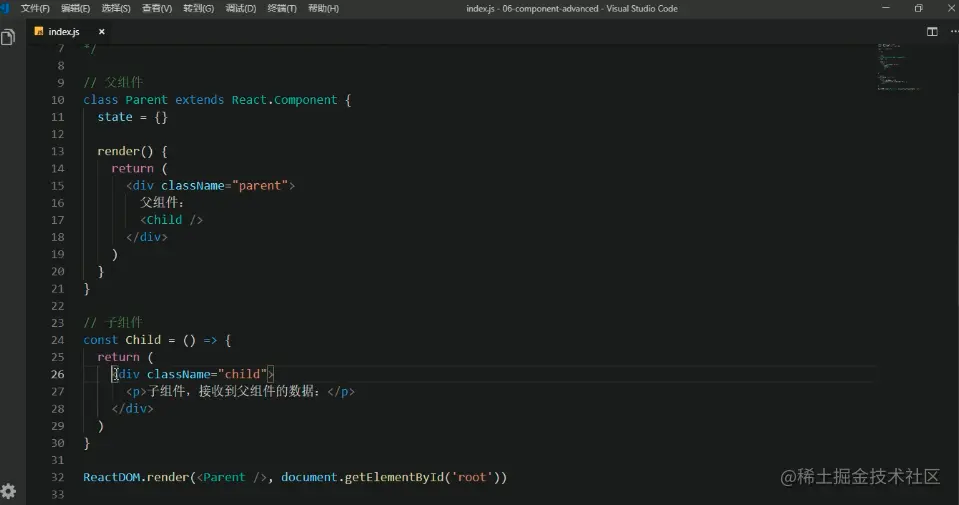This screenshot has width=959, height=505.
Task: Open the 编辑(E) menu
Action: click(x=75, y=9)
